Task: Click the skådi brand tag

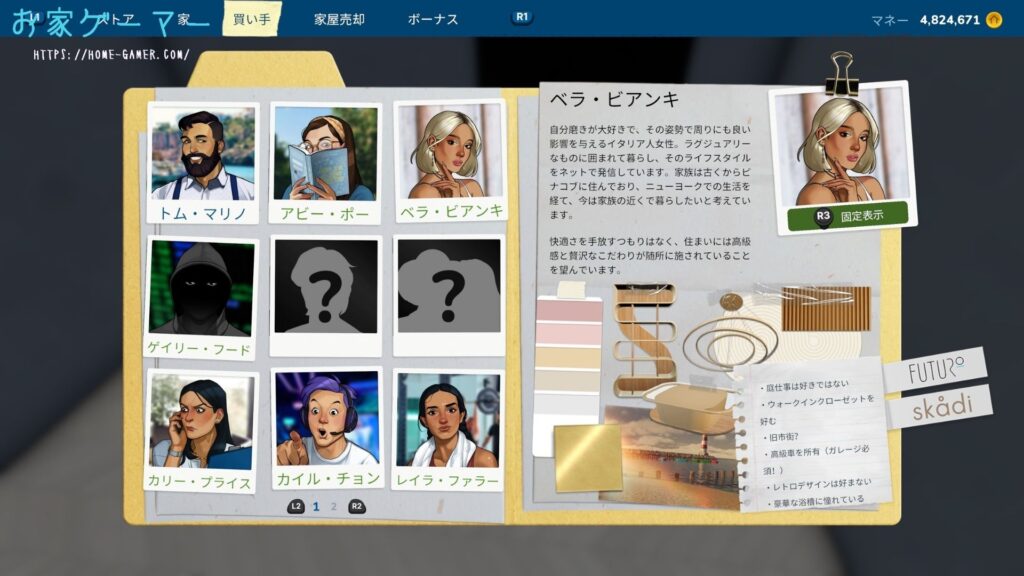Action: 942,406
